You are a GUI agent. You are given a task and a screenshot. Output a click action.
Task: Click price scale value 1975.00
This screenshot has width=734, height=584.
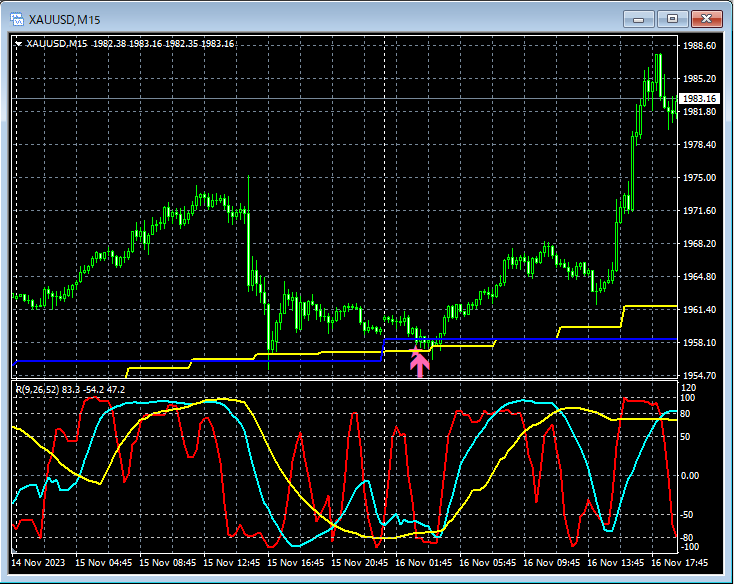699,177
